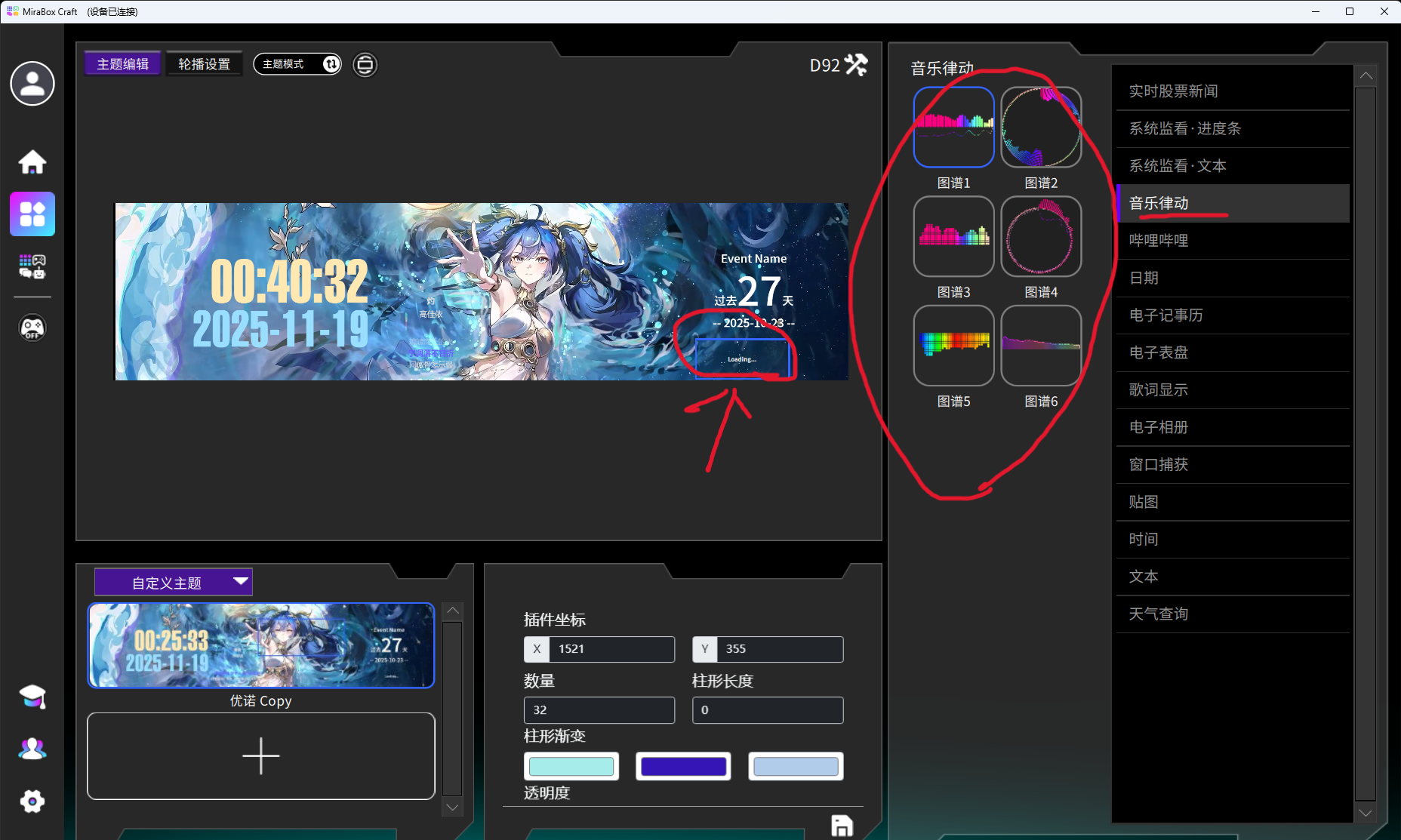The width and height of the screenshot is (1401, 840).
Task: Open 歌词显示 plugin entry
Action: coord(1233,390)
